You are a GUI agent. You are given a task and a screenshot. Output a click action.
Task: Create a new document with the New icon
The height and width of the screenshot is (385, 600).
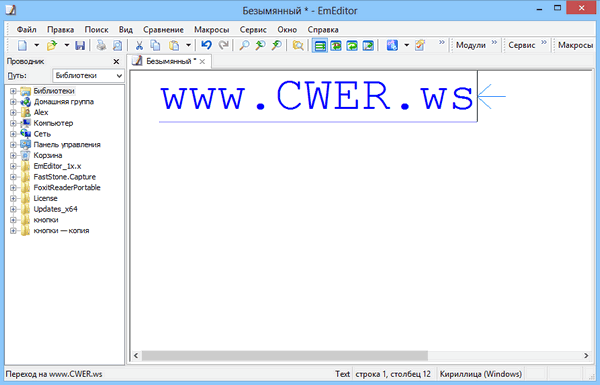coord(23,46)
